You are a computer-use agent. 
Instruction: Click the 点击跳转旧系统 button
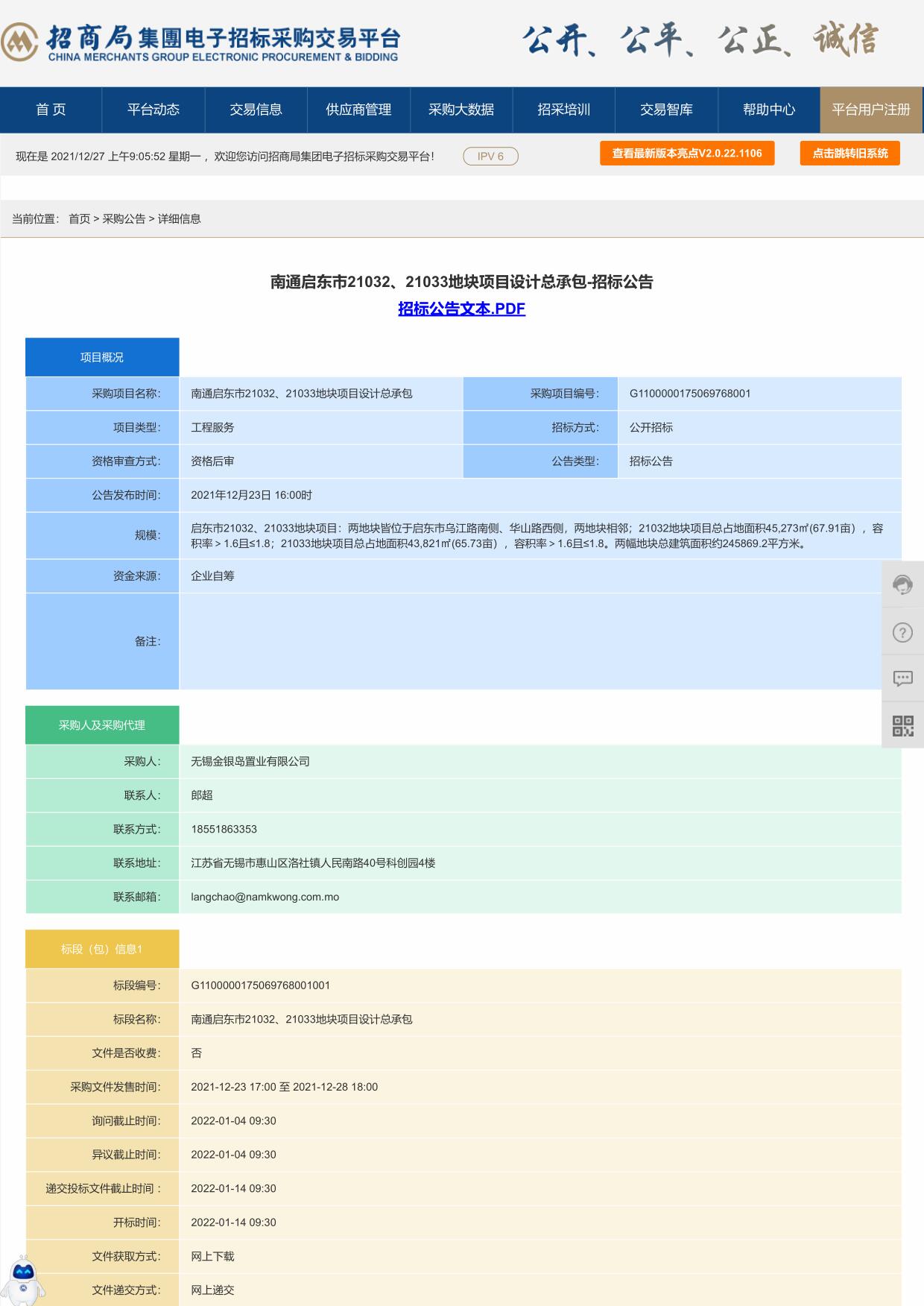coord(850,154)
